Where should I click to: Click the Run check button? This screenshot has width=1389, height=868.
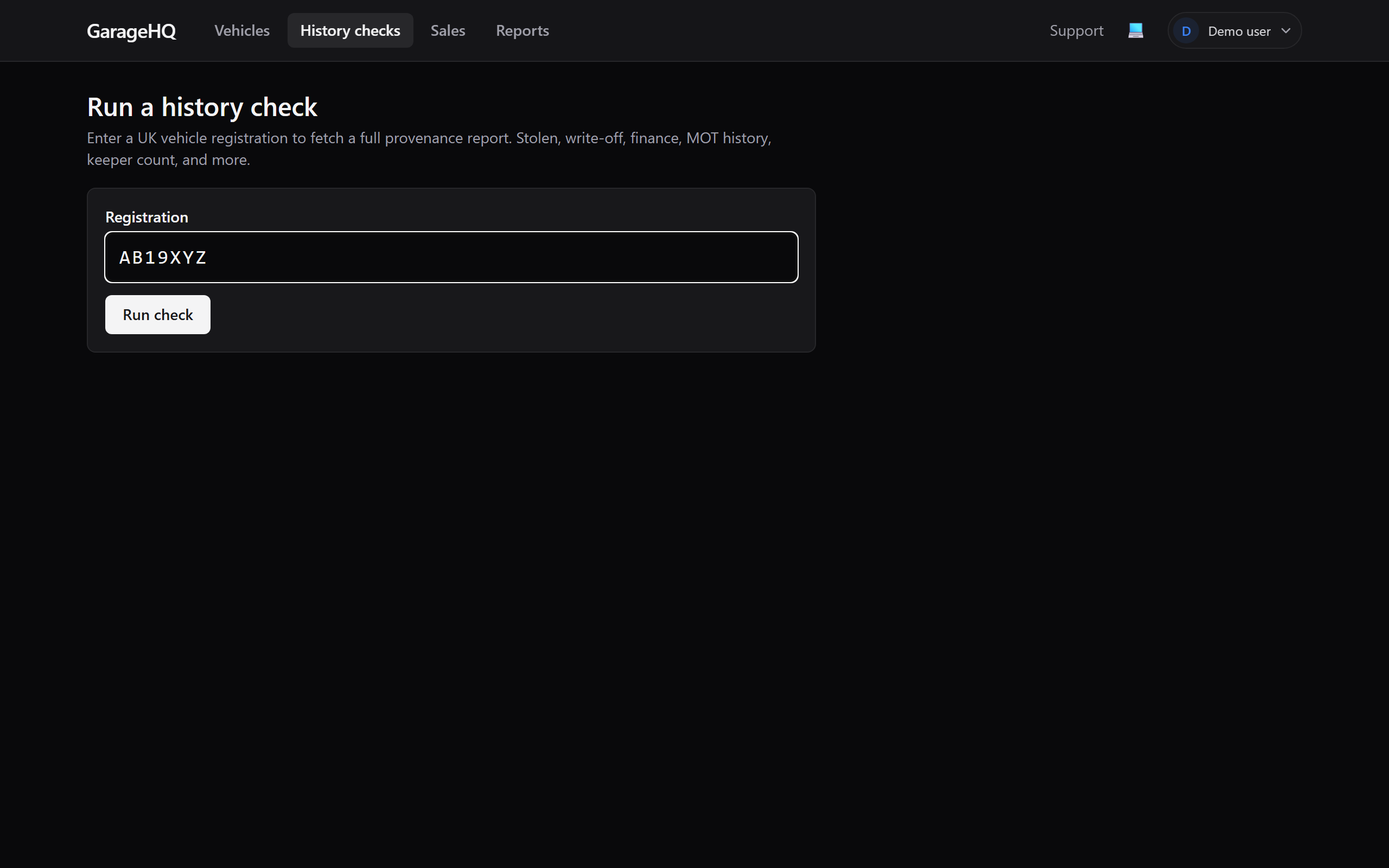click(158, 315)
